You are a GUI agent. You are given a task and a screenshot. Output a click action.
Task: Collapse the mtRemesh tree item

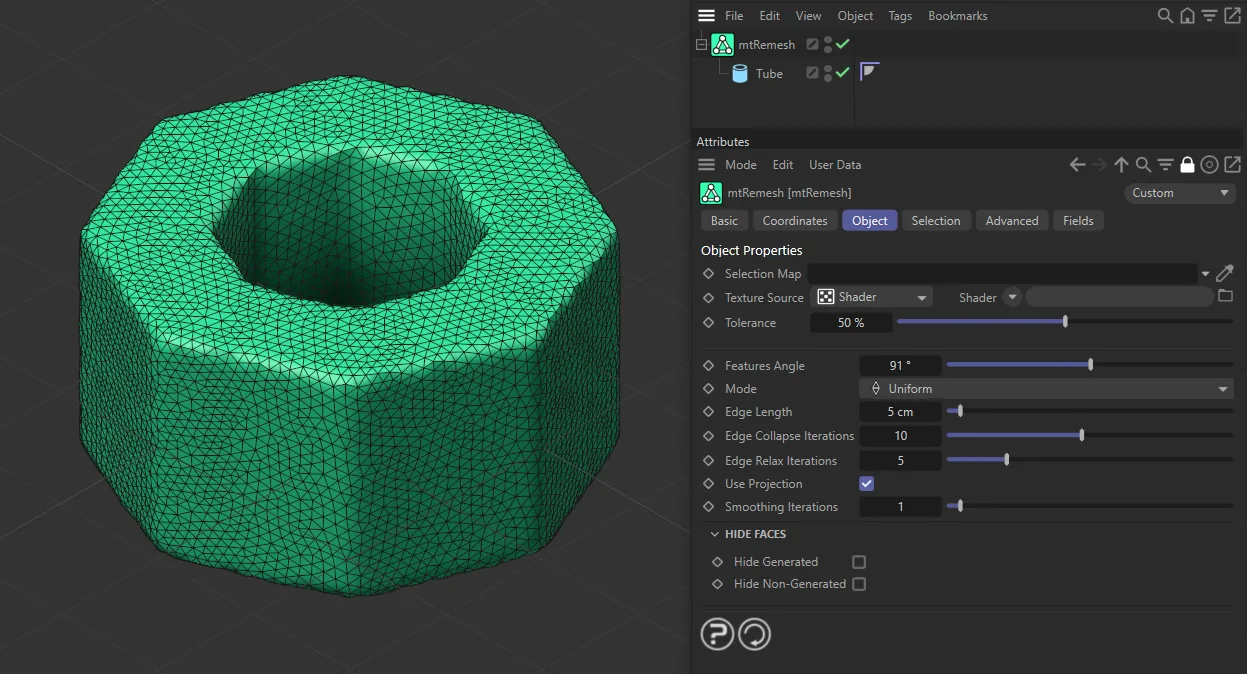coord(700,44)
